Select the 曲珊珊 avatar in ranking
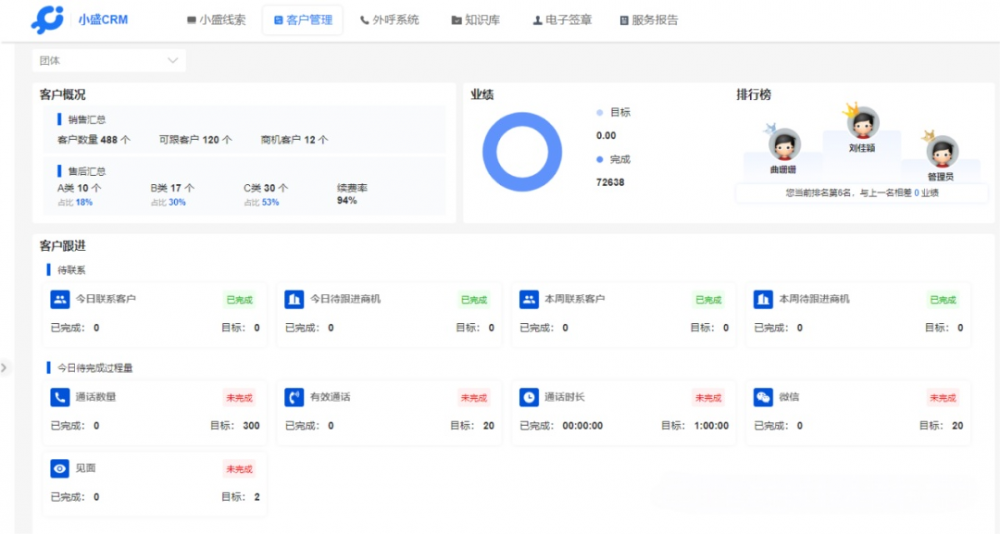The image size is (1000, 534). (784, 144)
